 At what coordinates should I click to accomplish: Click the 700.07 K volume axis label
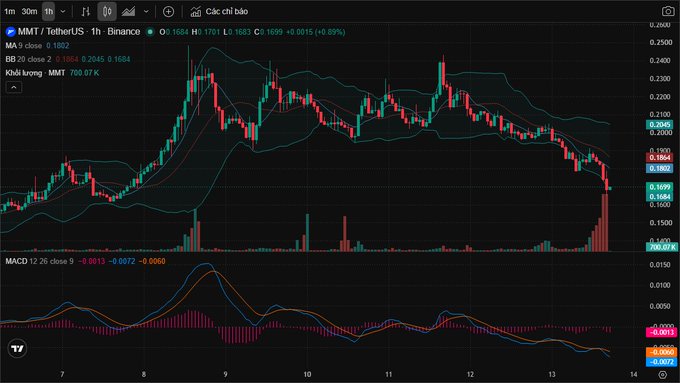[661, 247]
